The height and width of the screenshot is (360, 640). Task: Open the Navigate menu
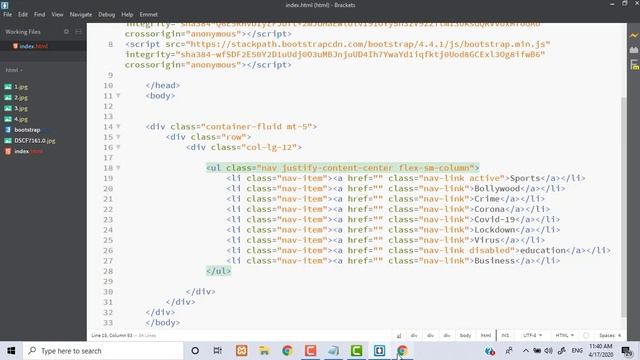click(81, 14)
